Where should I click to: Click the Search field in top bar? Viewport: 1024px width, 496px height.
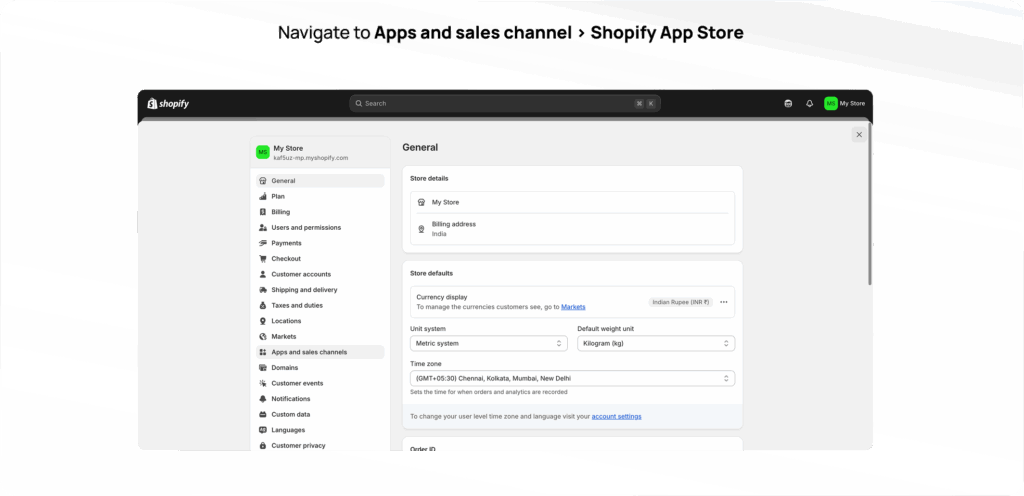tap(505, 103)
